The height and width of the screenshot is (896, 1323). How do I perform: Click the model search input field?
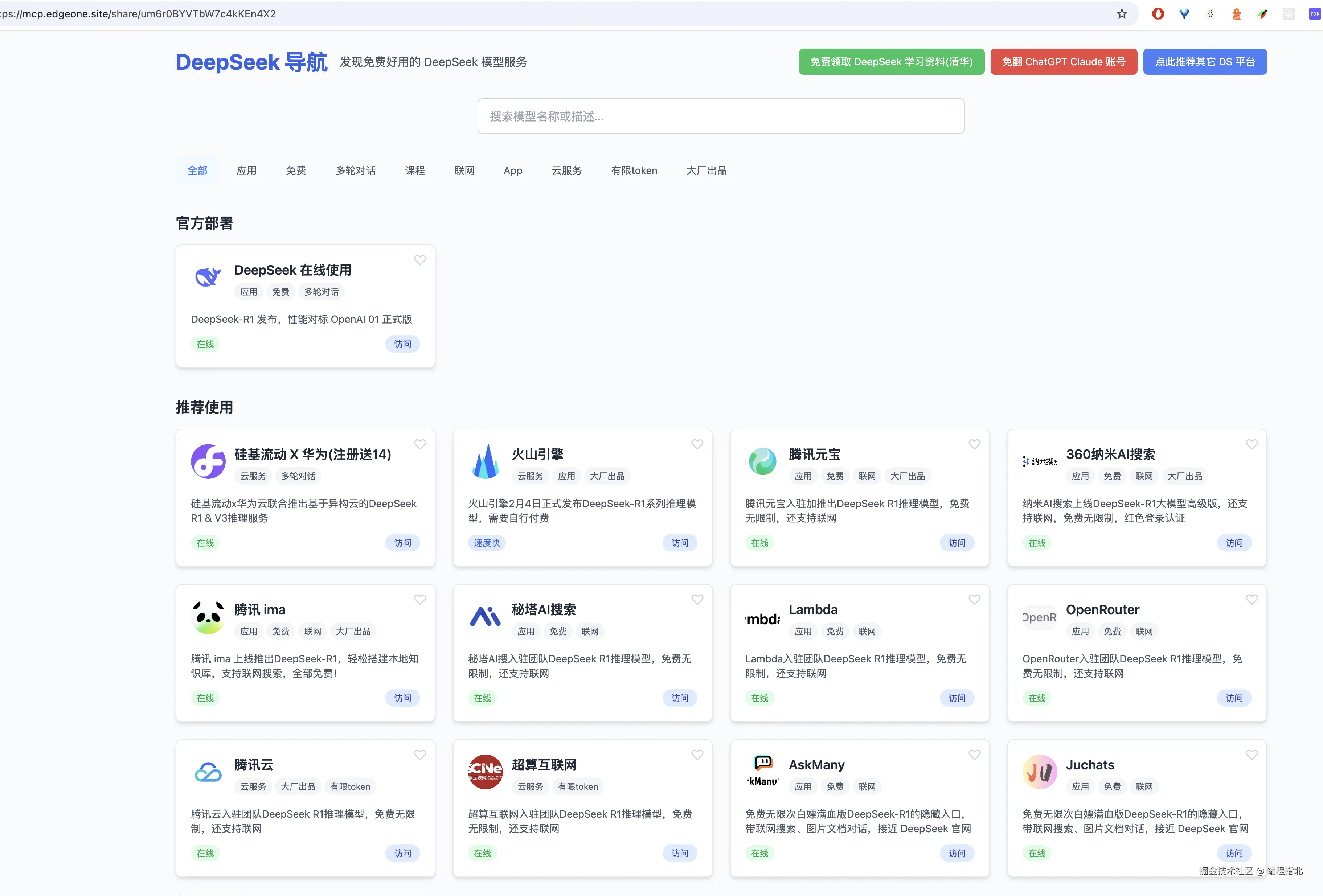[x=721, y=116]
